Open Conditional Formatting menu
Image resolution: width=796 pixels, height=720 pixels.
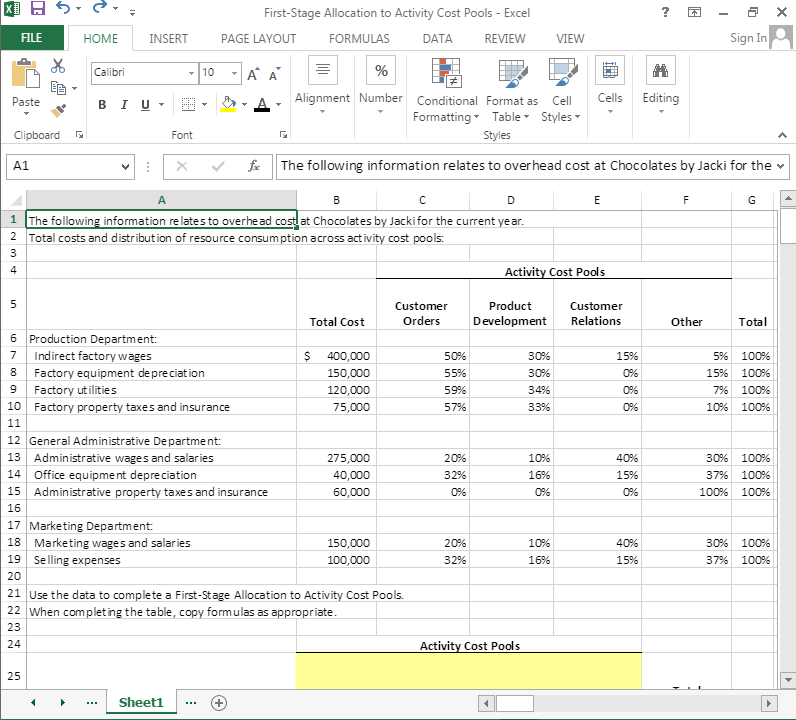446,90
